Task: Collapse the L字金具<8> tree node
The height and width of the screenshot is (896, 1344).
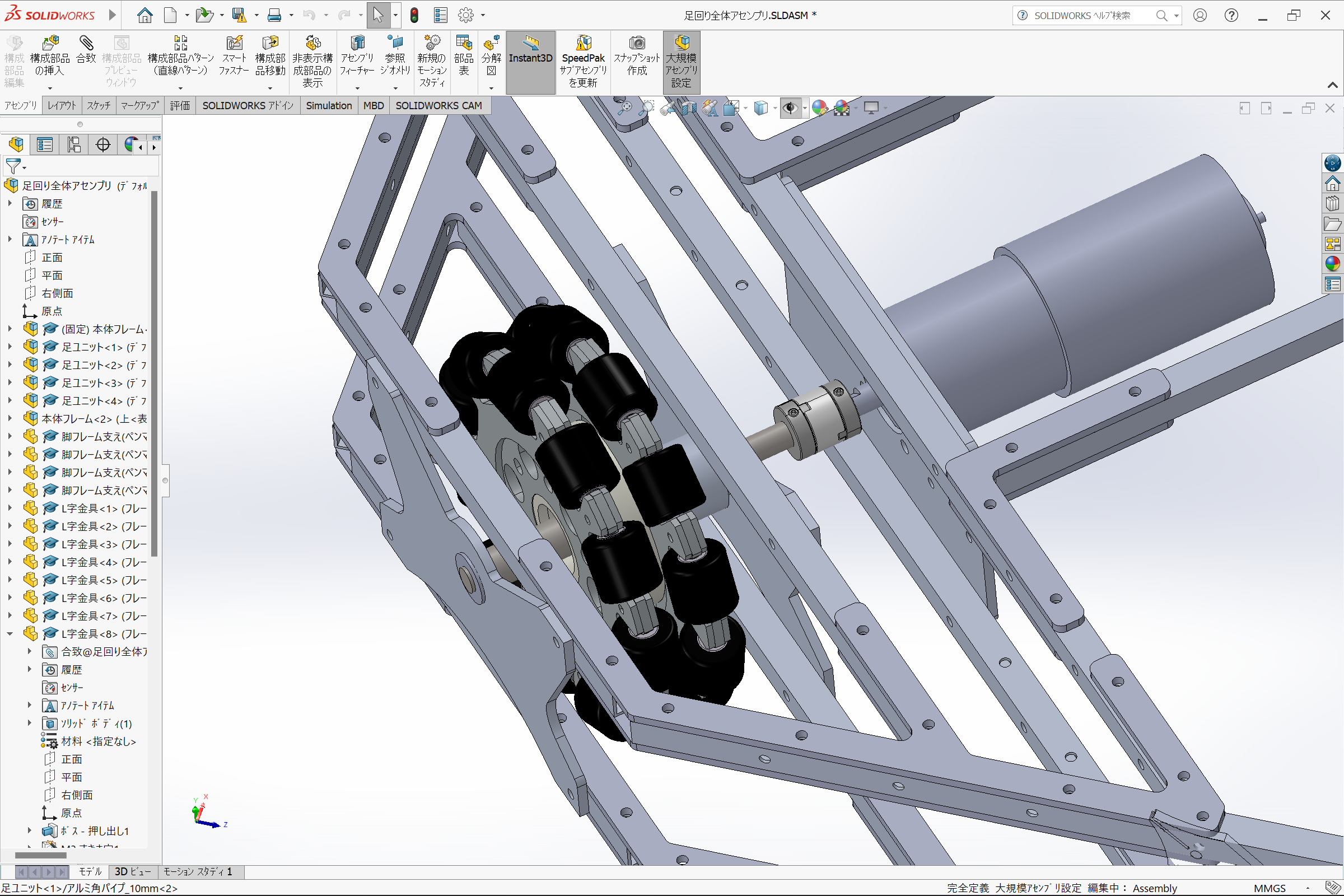Action: click(x=10, y=633)
